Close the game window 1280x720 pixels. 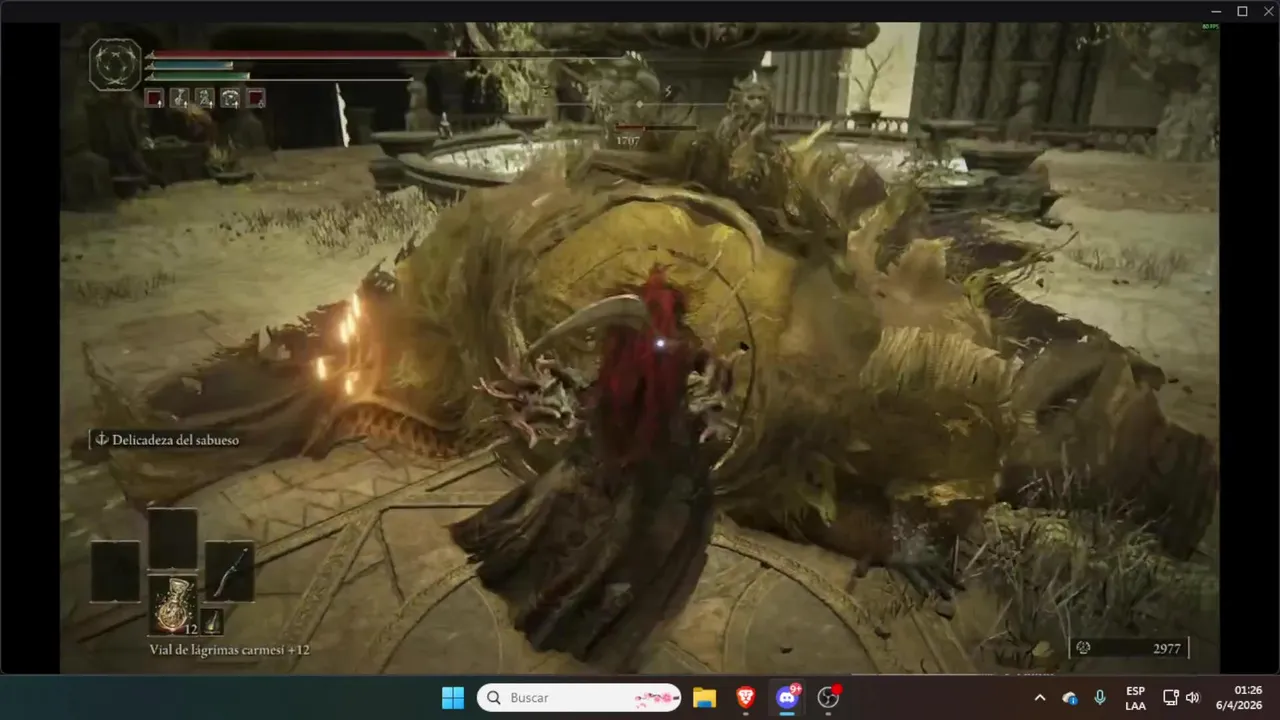click(x=1267, y=11)
